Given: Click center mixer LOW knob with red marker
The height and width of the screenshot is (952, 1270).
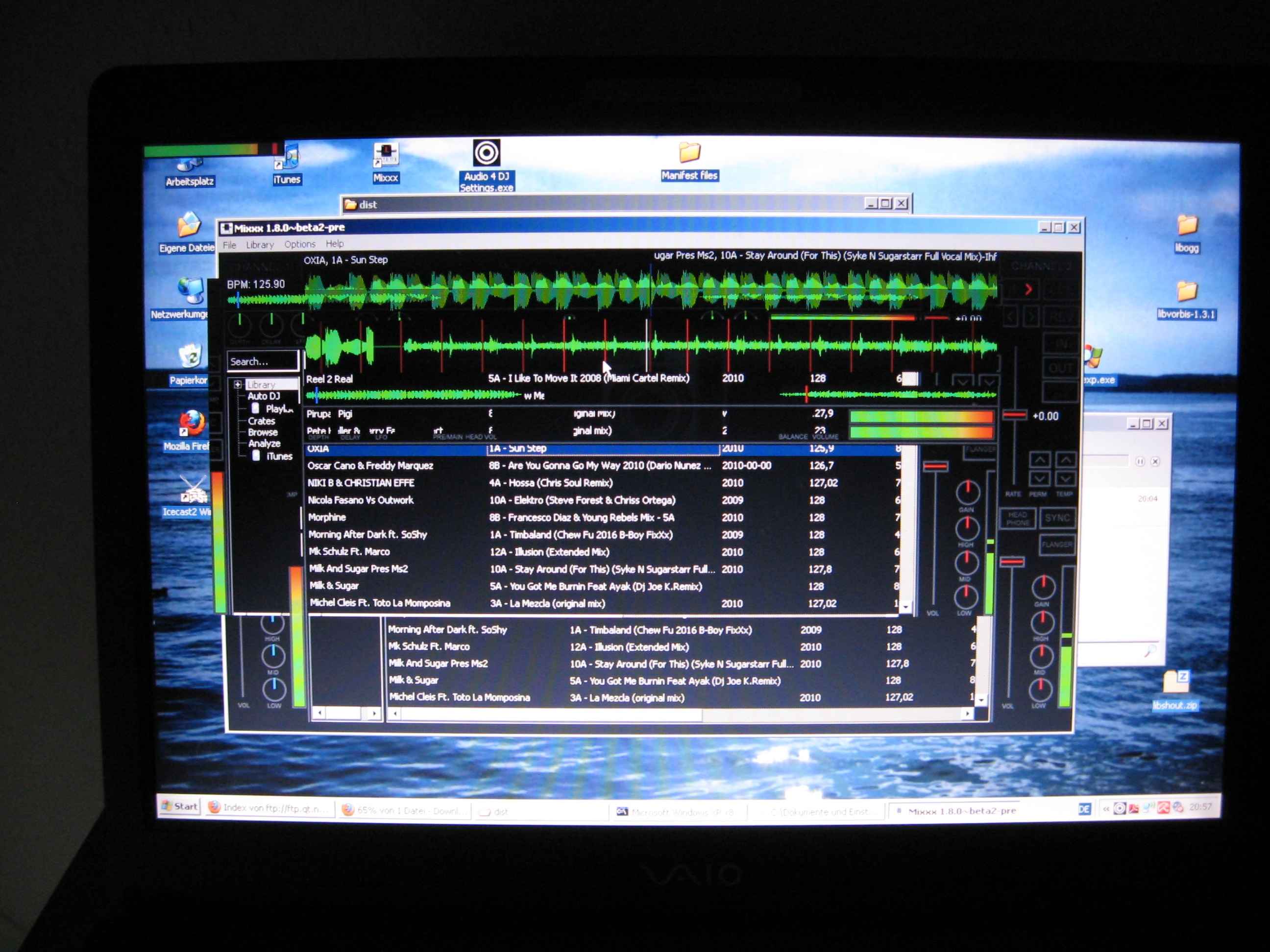Looking at the screenshot, I should click(x=966, y=597).
